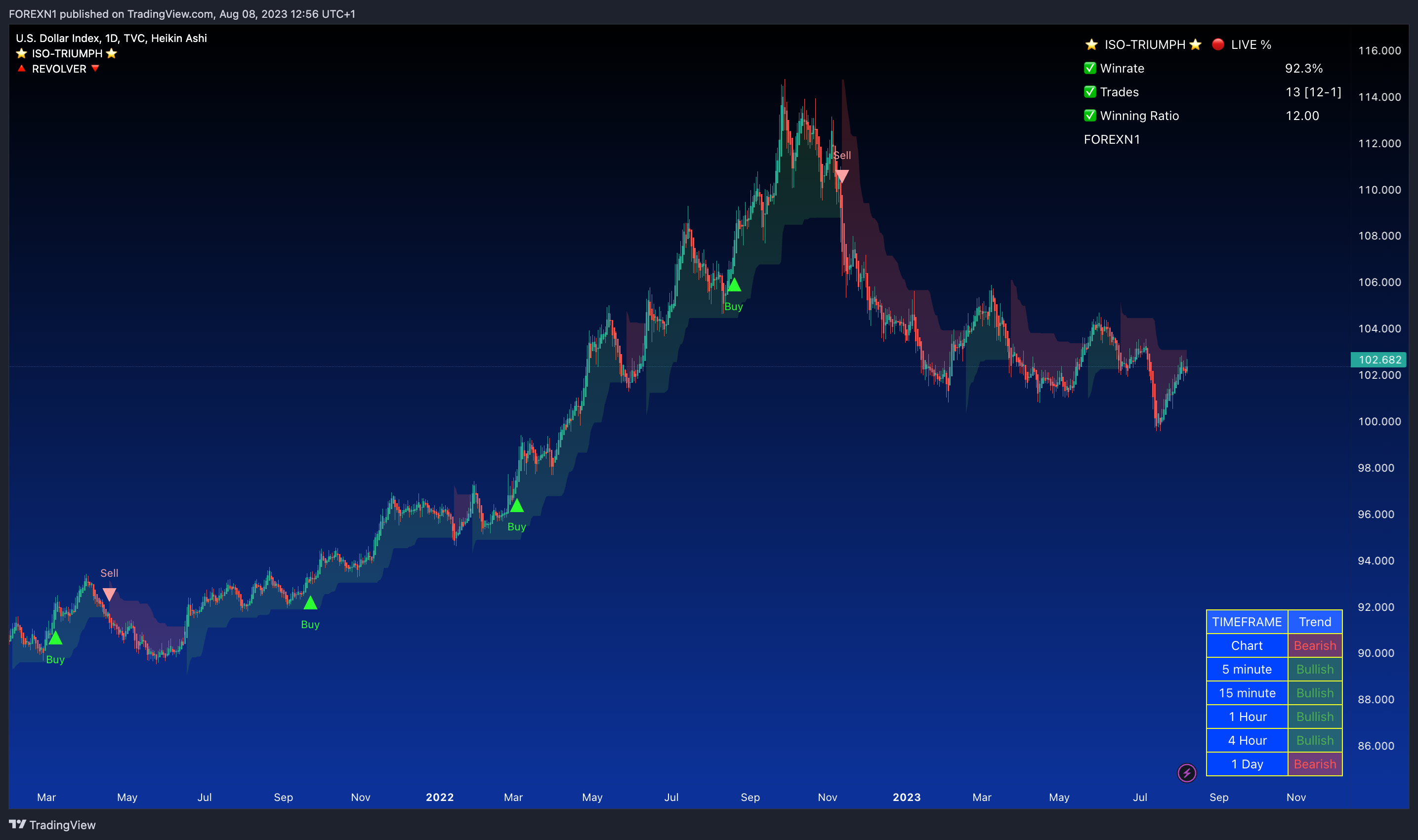Click the 1 Day row Bearish cell

click(1315, 764)
